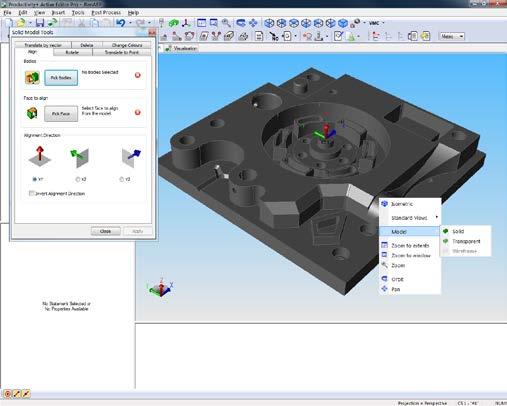Click the Pick Bodies button
The image size is (507, 406).
pos(61,78)
